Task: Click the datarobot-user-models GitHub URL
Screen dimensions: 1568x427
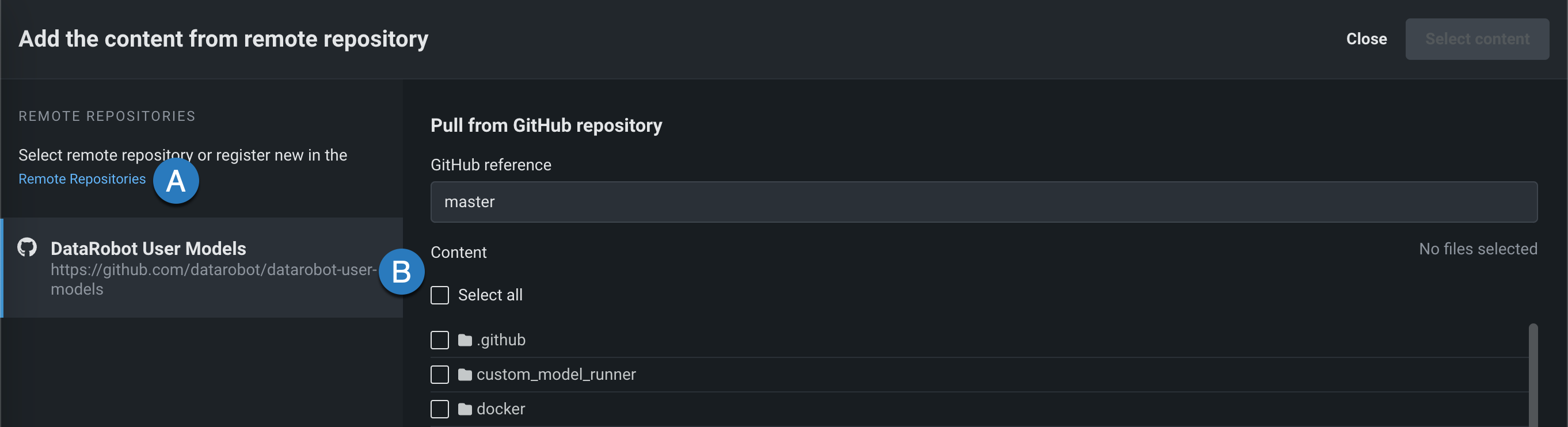Action: pos(213,279)
